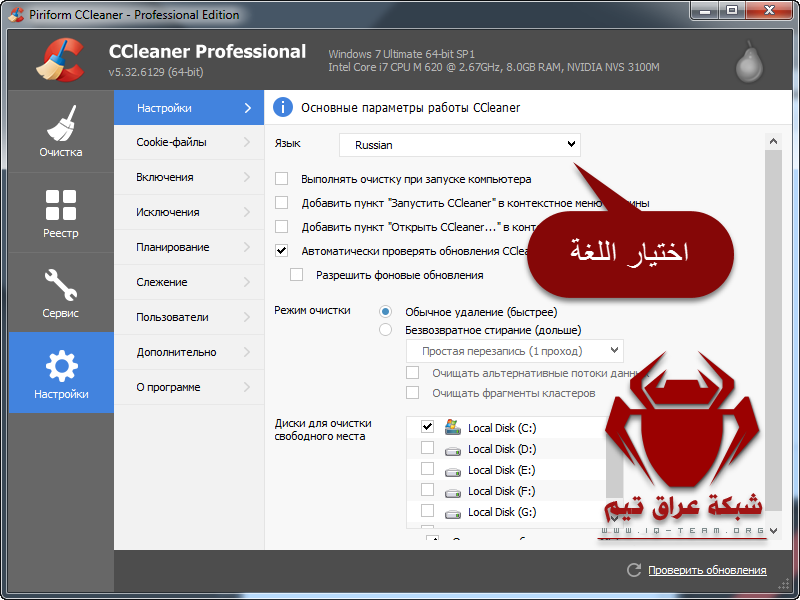
Task: Open the Слежение settings page
Action: pyautogui.click(x=189, y=282)
